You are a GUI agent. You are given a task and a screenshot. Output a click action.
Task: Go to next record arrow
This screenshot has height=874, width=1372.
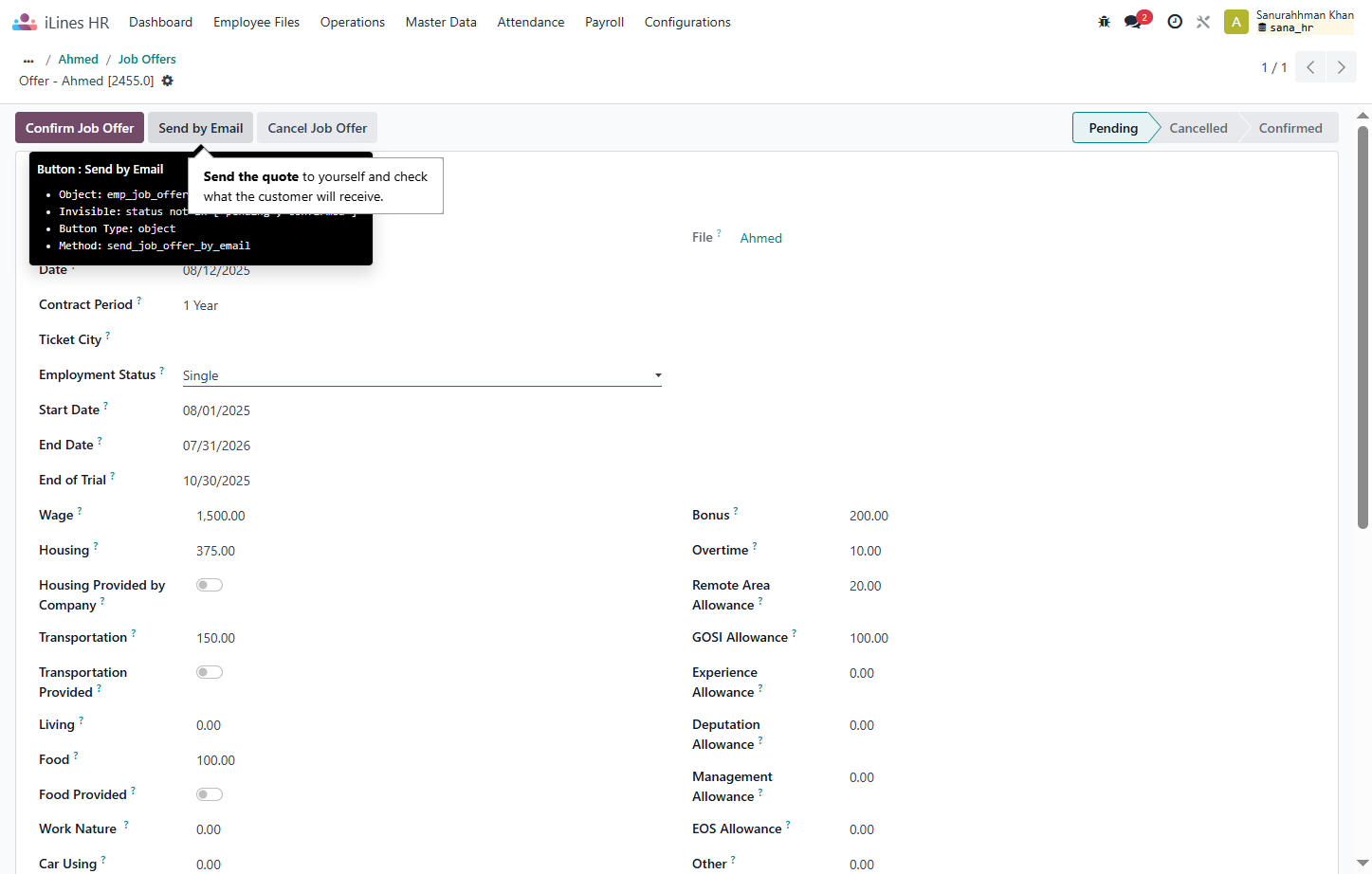(x=1341, y=67)
